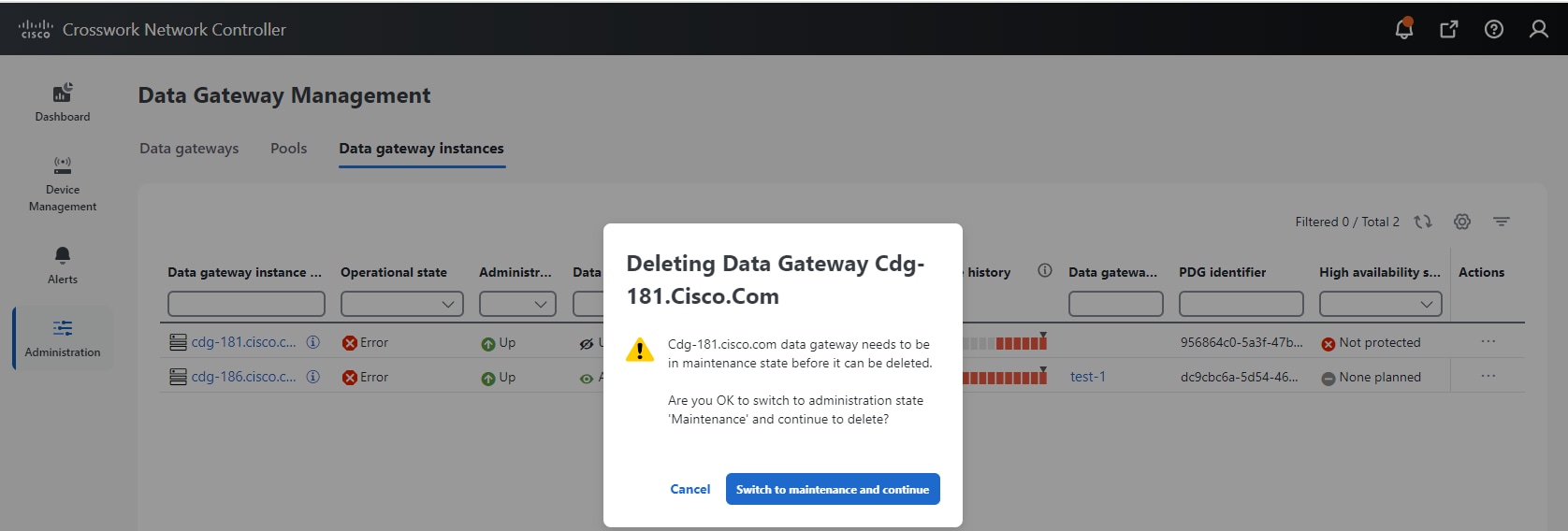The image size is (1568, 531).
Task: Open table column settings gear
Action: tap(1462, 222)
